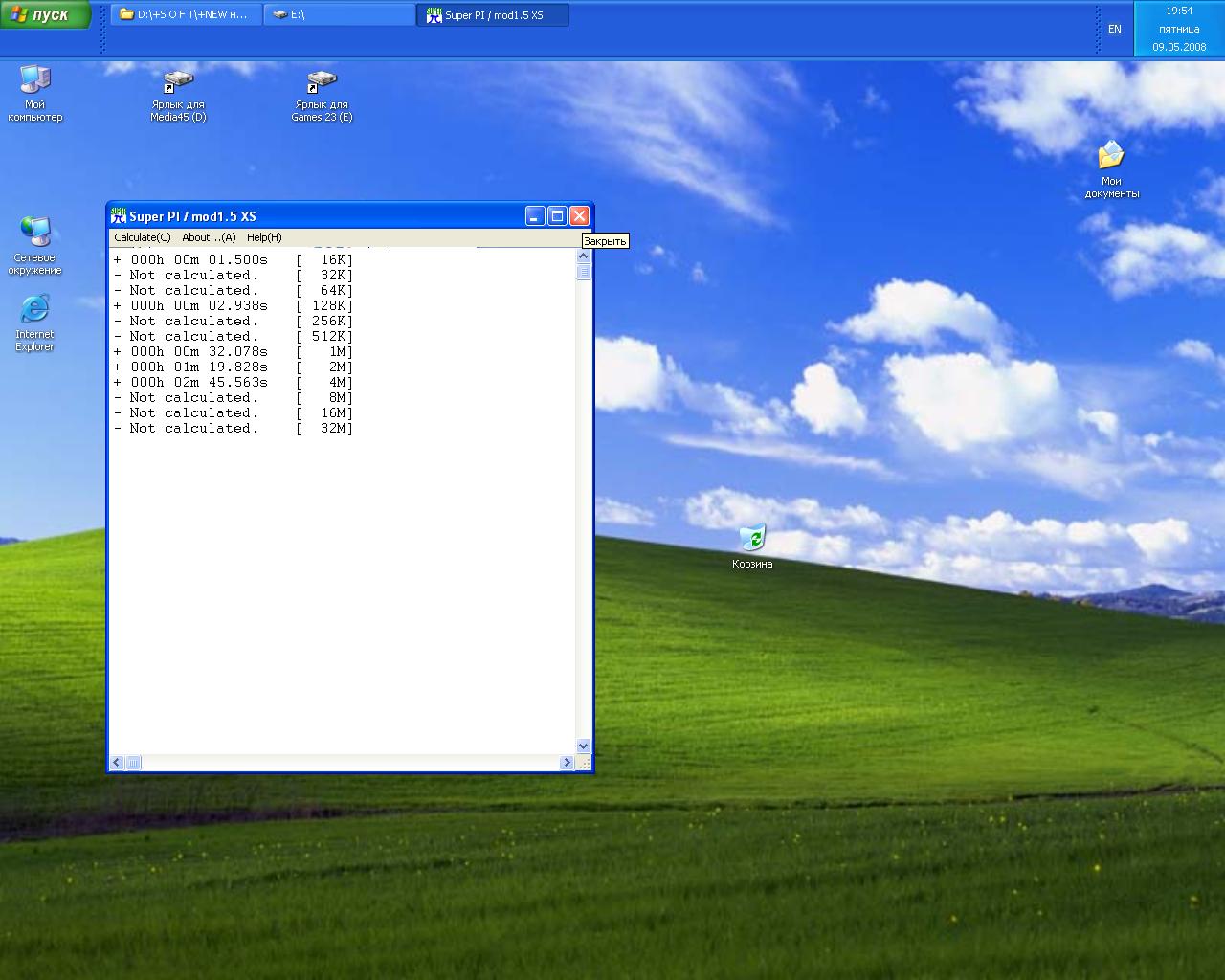Image resolution: width=1225 pixels, height=980 pixels.
Task: Open the About...(A) menu
Action: [x=209, y=237]
